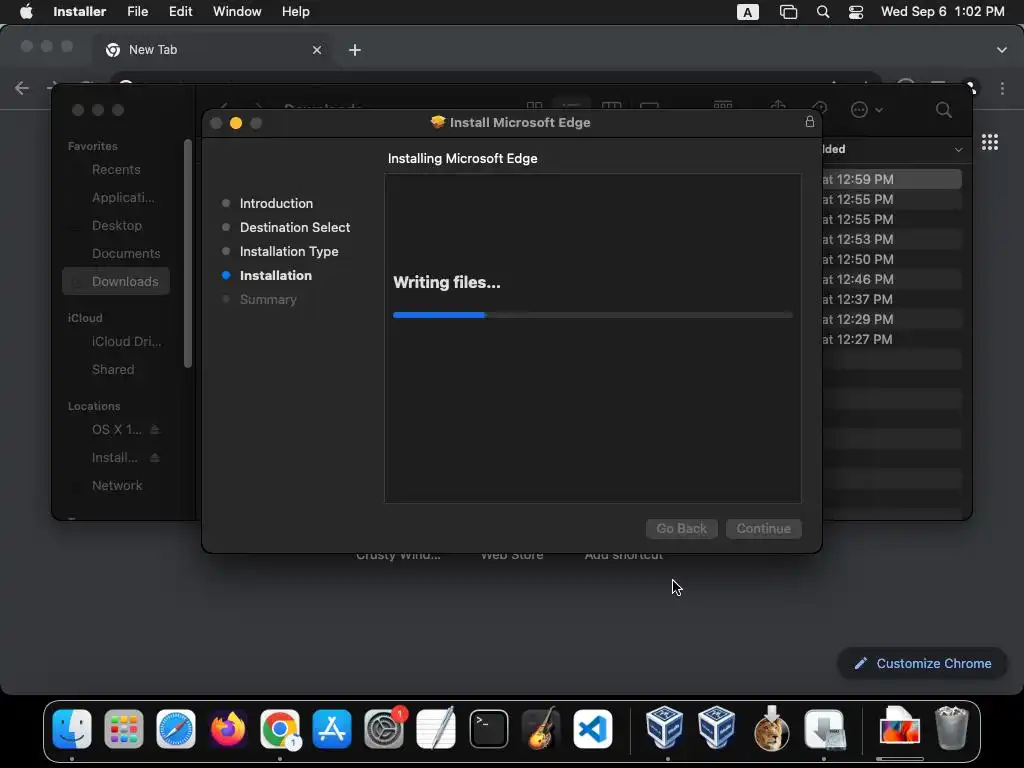Click the Writing files progress bar

[x=592, y=315]
